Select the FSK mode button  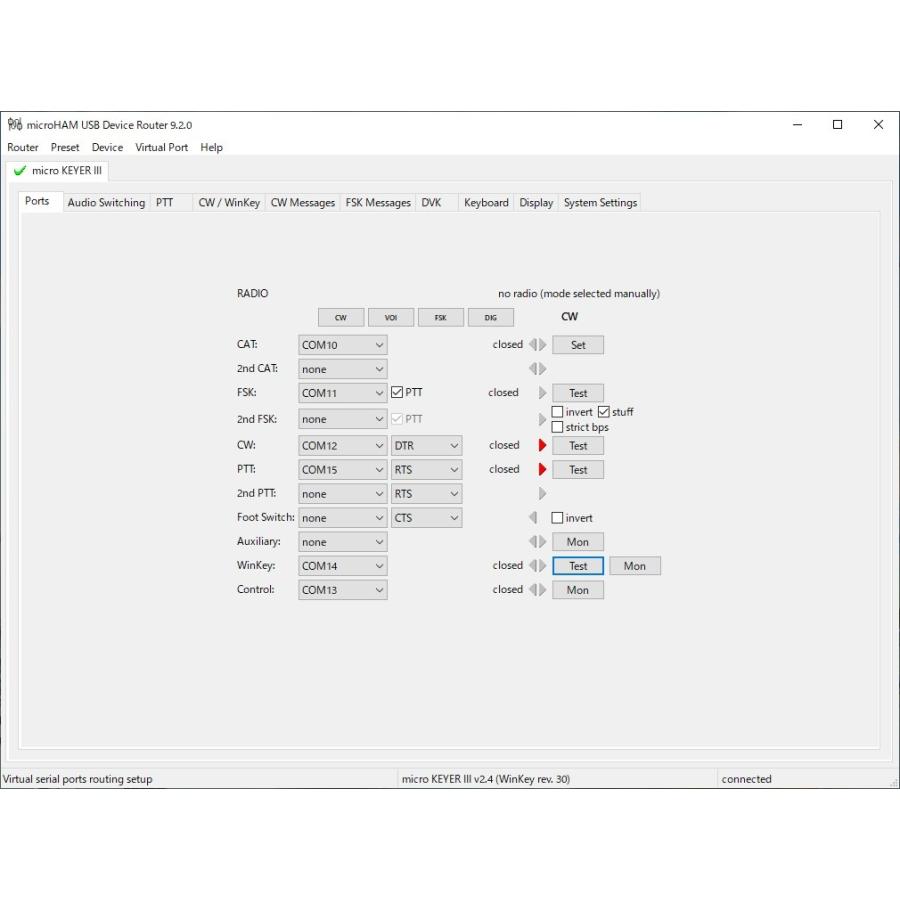point(441,318)
